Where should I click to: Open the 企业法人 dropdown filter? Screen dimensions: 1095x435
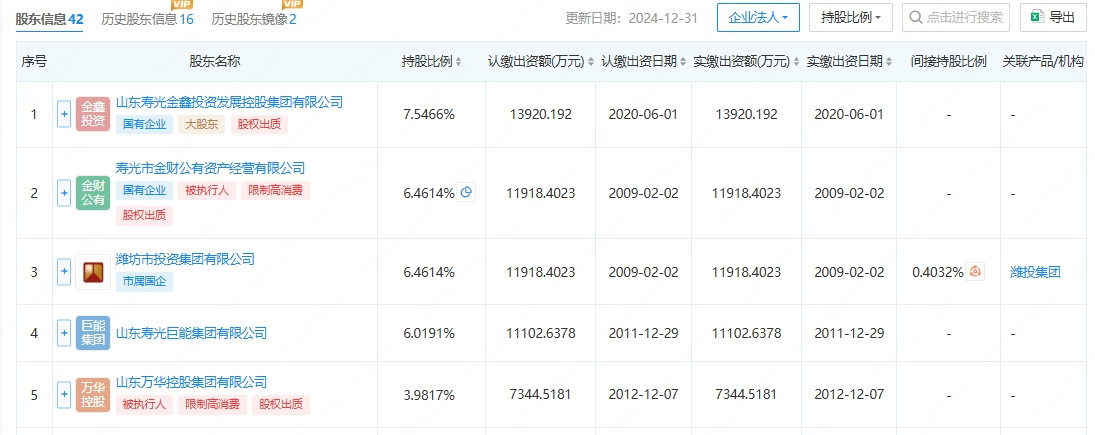click(x=758, y=17)
